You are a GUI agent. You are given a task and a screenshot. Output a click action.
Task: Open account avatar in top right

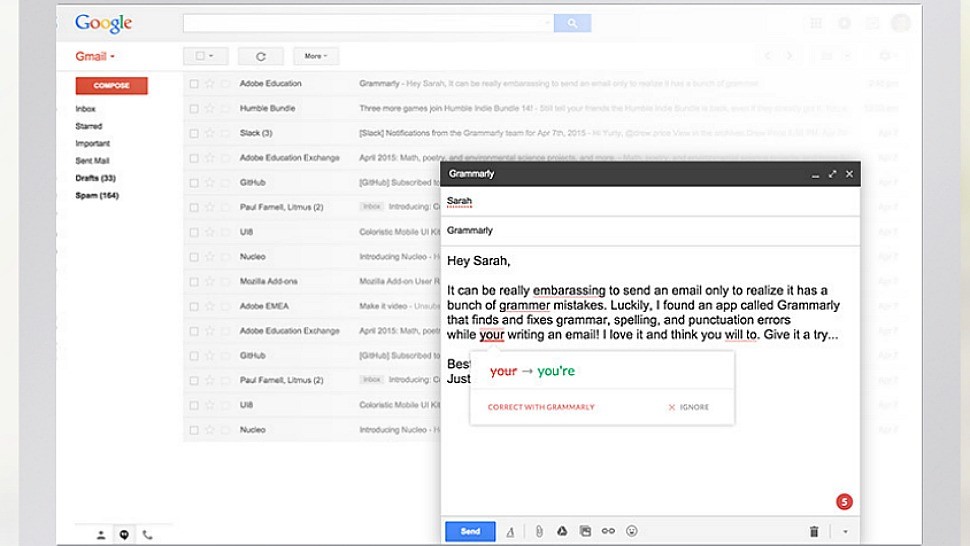901,23
